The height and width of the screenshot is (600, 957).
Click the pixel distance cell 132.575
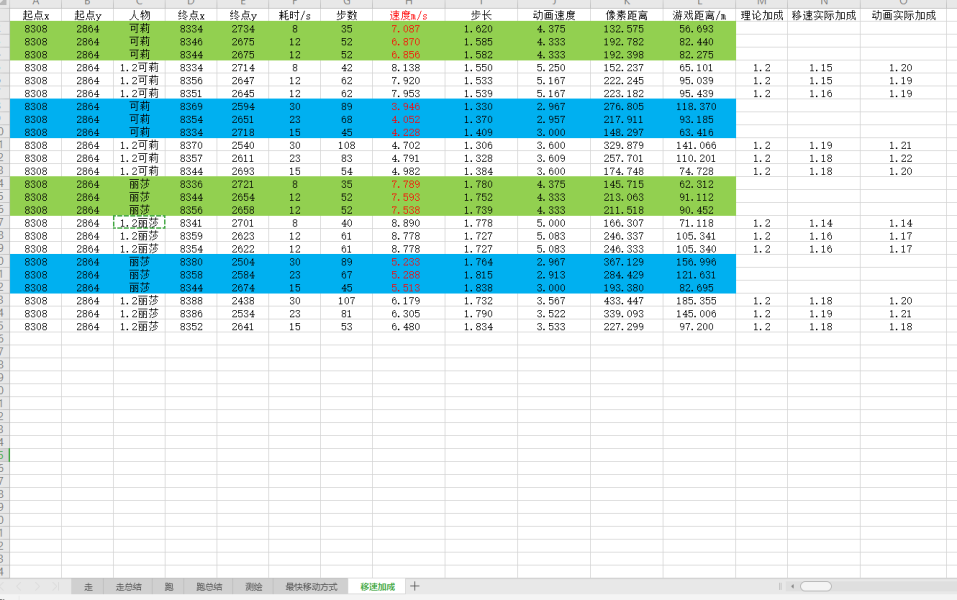627,29
